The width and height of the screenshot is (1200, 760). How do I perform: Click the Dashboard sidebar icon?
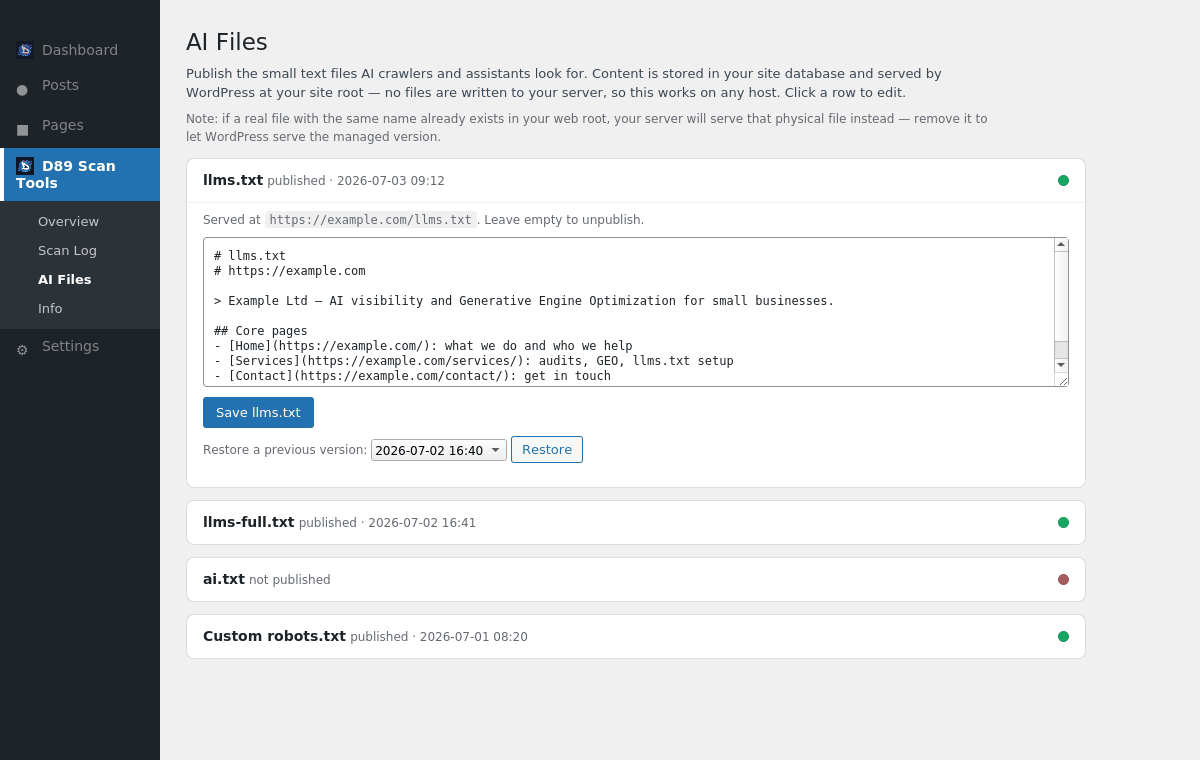click(25, 50)
